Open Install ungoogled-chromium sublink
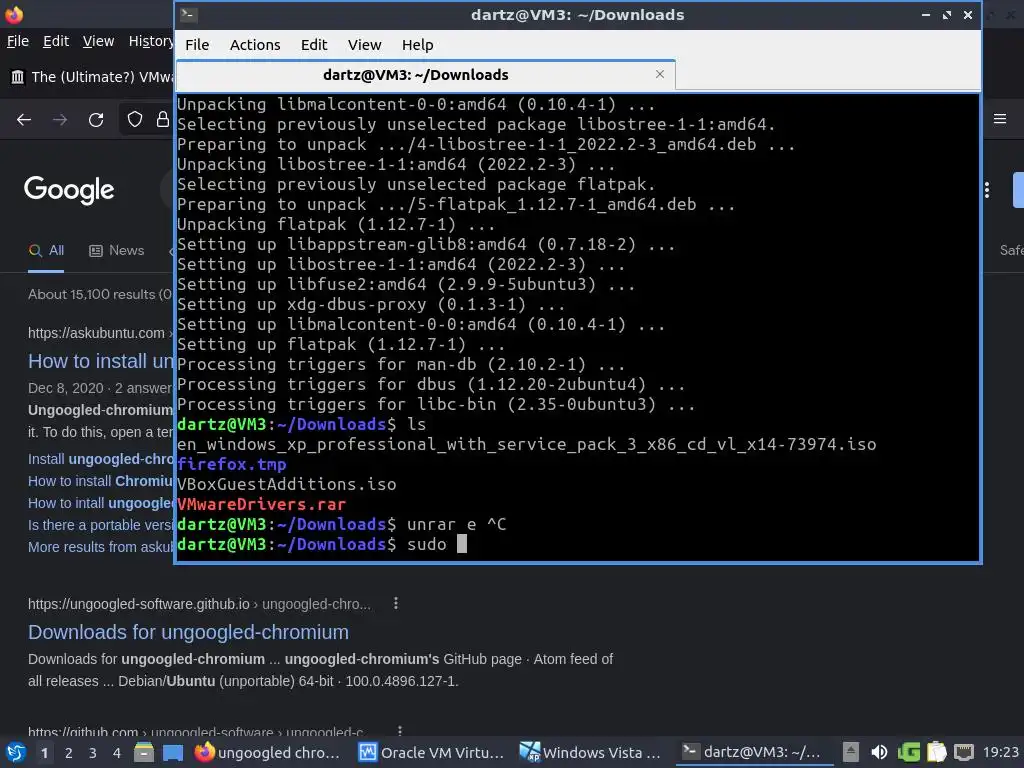This screenshot has width=1024, height=768. pyautogui.click(x=101, y=459)
